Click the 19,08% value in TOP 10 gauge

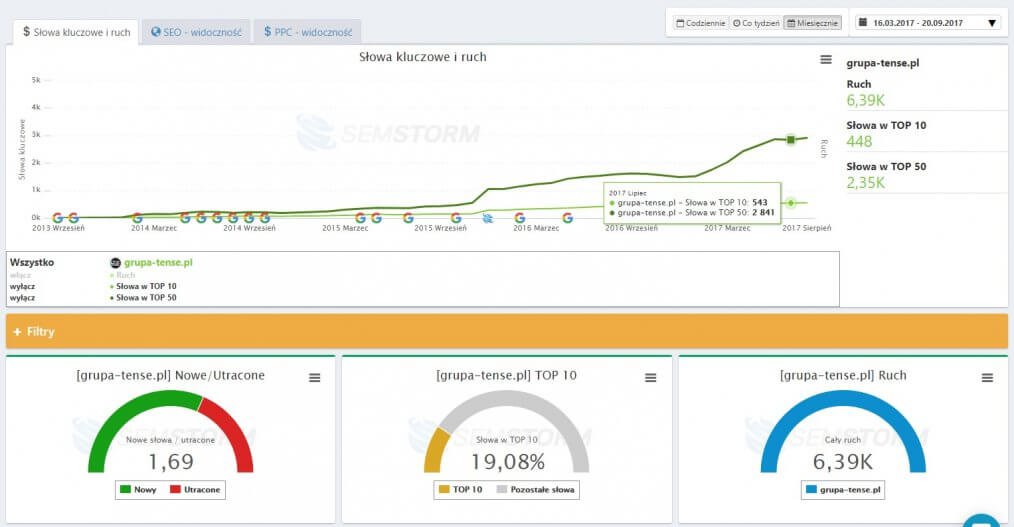[508, 462]
